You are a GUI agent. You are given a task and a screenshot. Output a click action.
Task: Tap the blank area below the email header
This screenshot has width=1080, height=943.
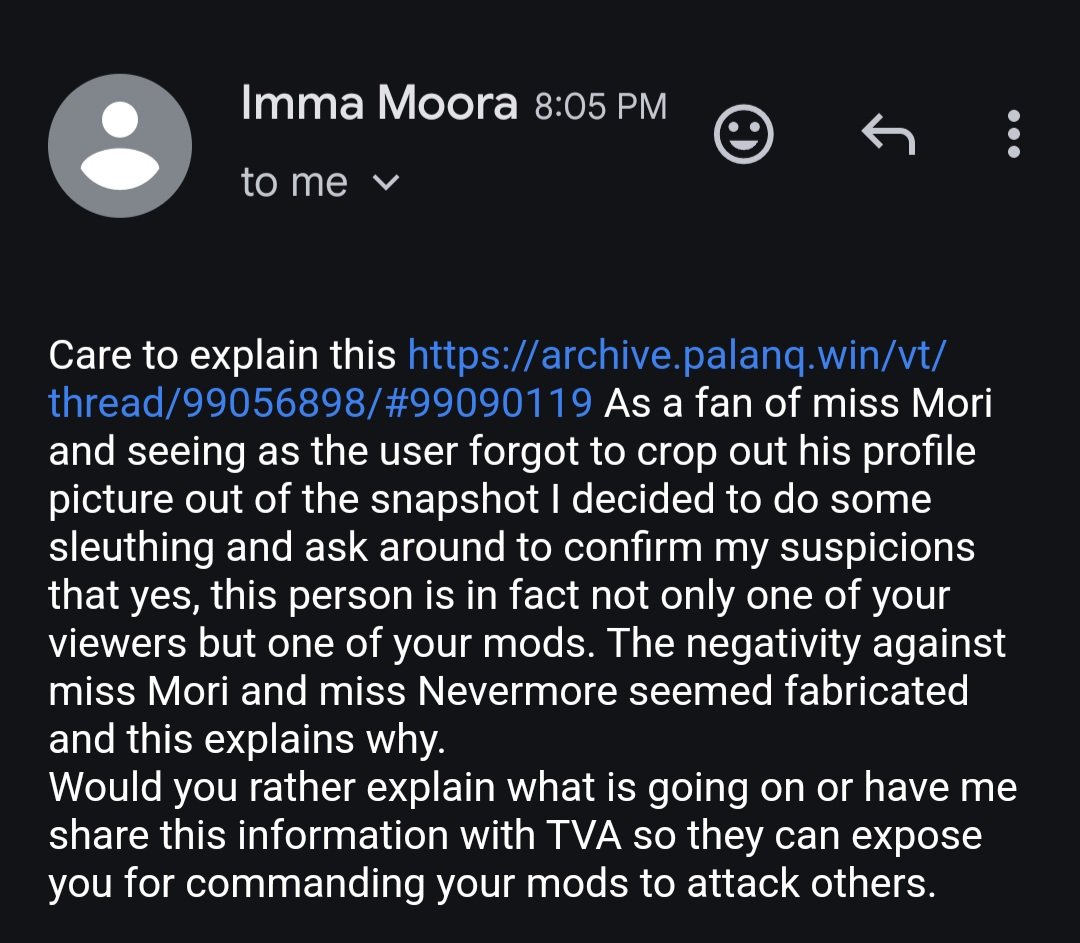(540, 276)
